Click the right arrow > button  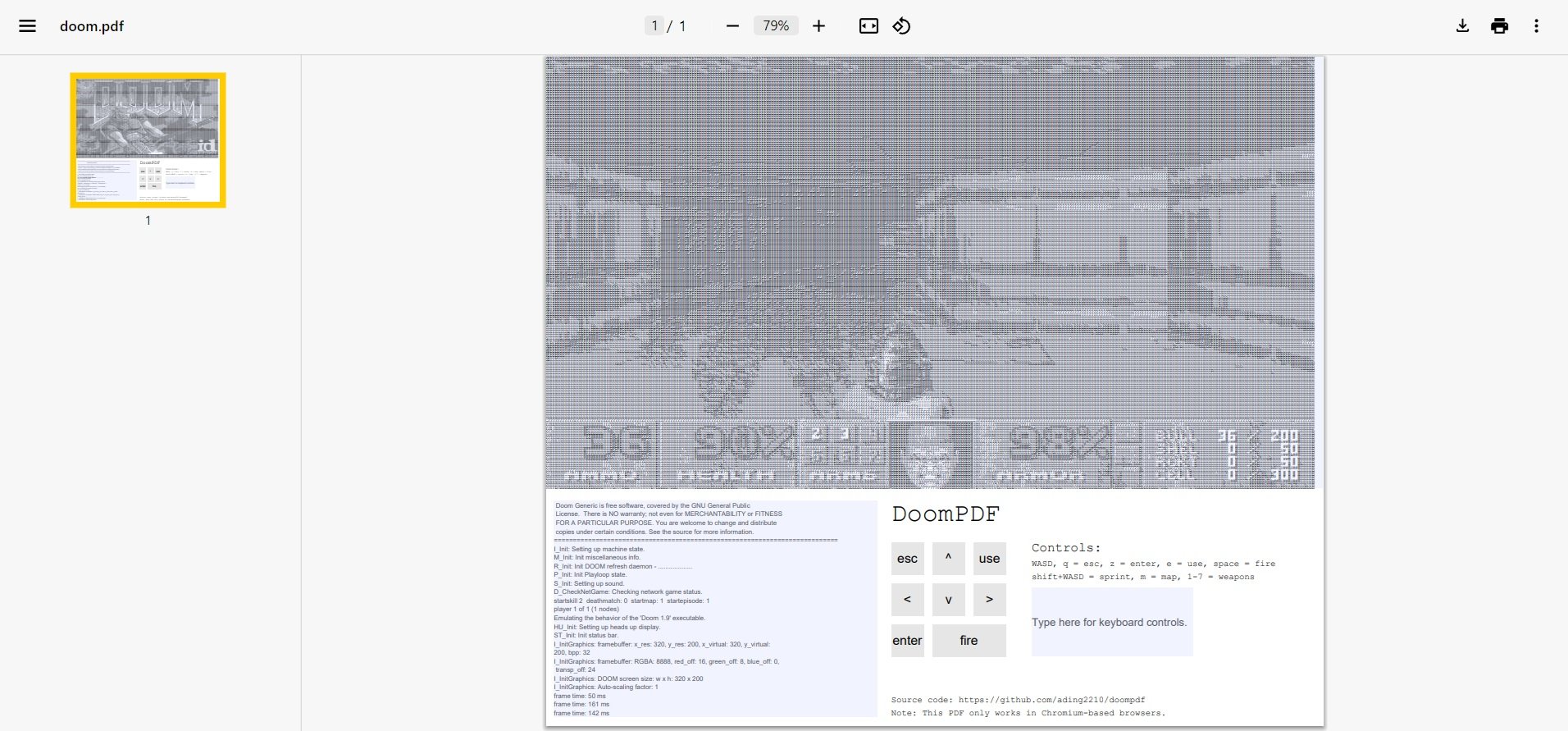click(x=989, y=600)
